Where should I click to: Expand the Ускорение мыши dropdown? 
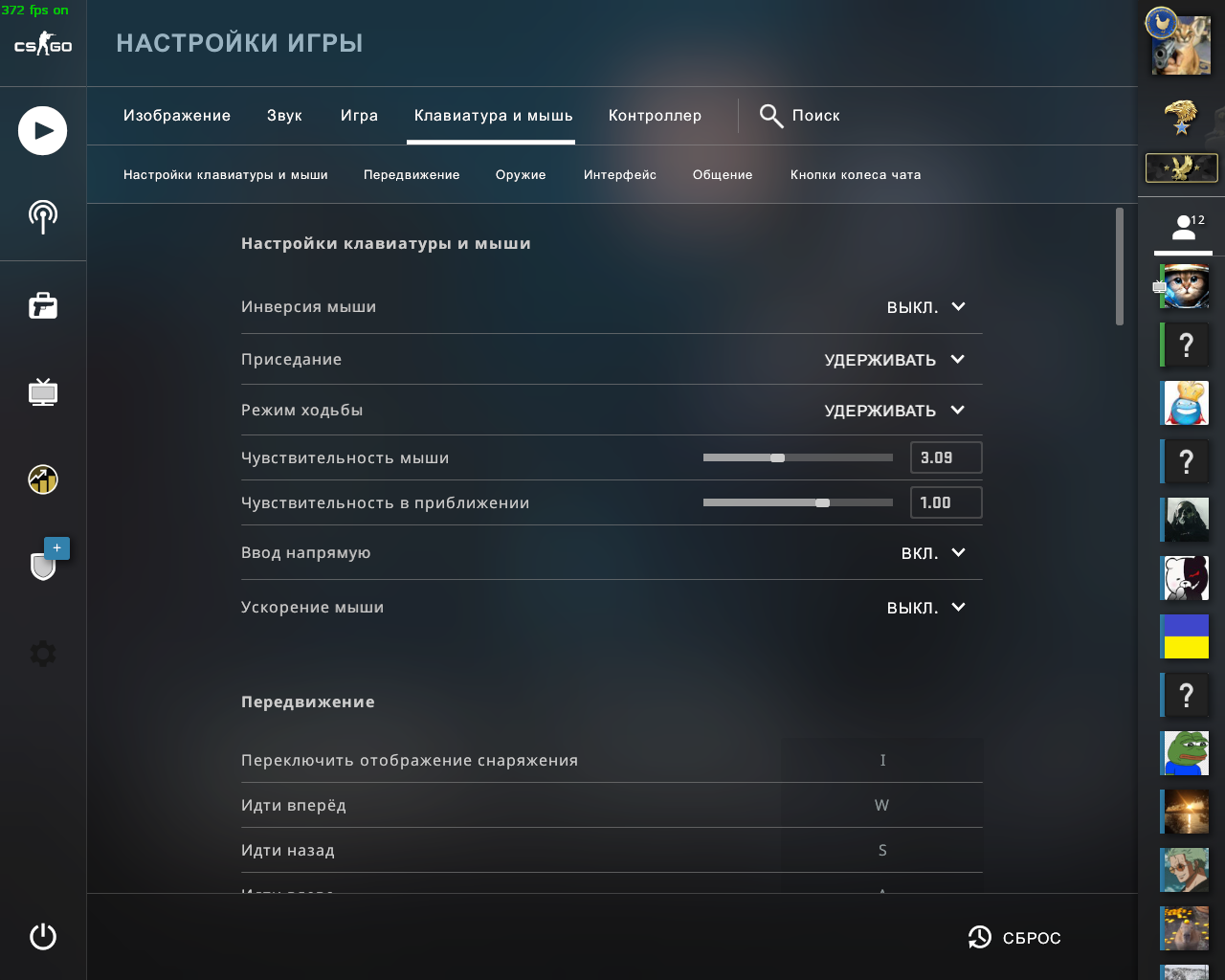coord(926,608)
